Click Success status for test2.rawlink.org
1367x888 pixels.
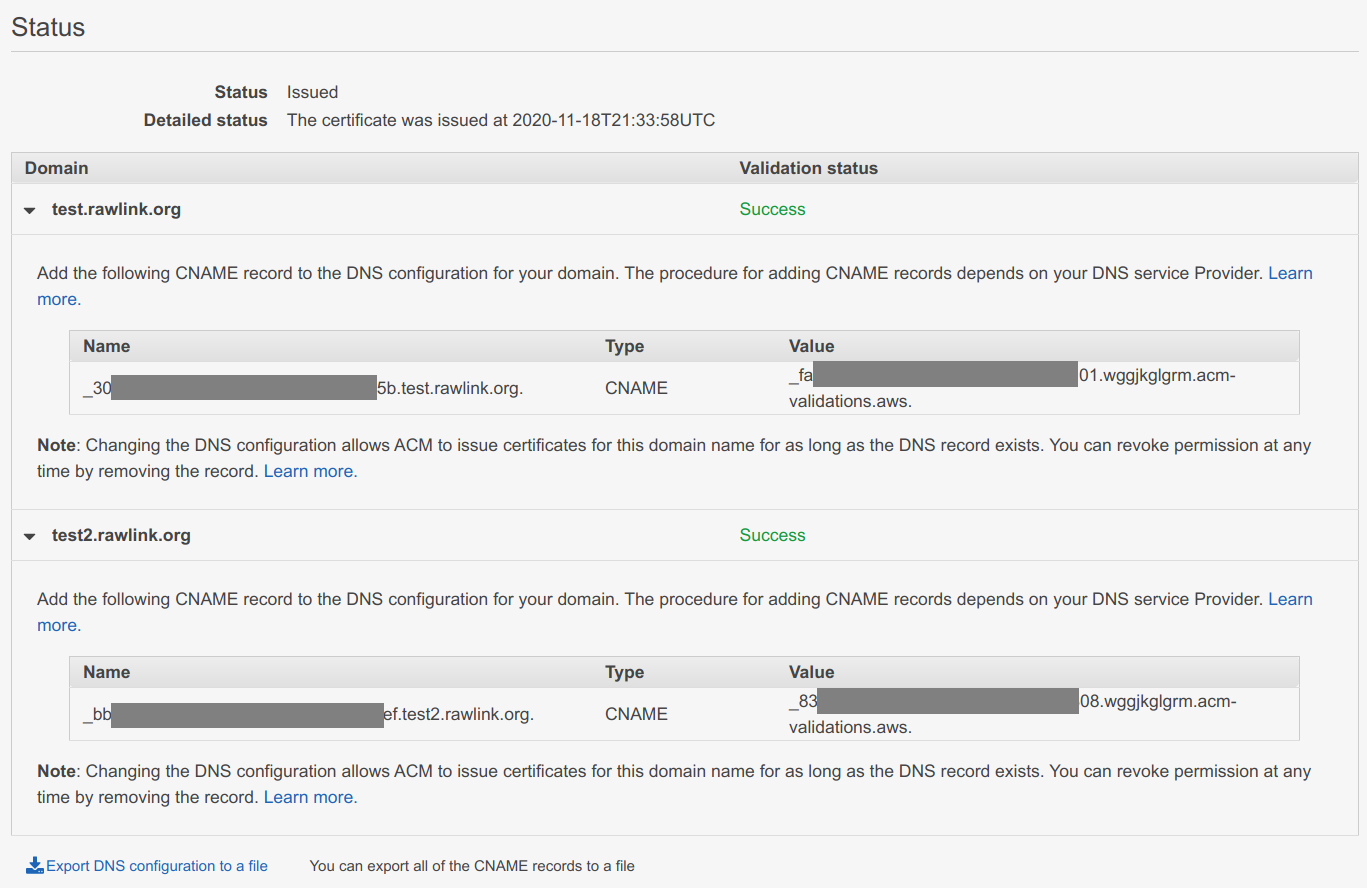point(772,536)
